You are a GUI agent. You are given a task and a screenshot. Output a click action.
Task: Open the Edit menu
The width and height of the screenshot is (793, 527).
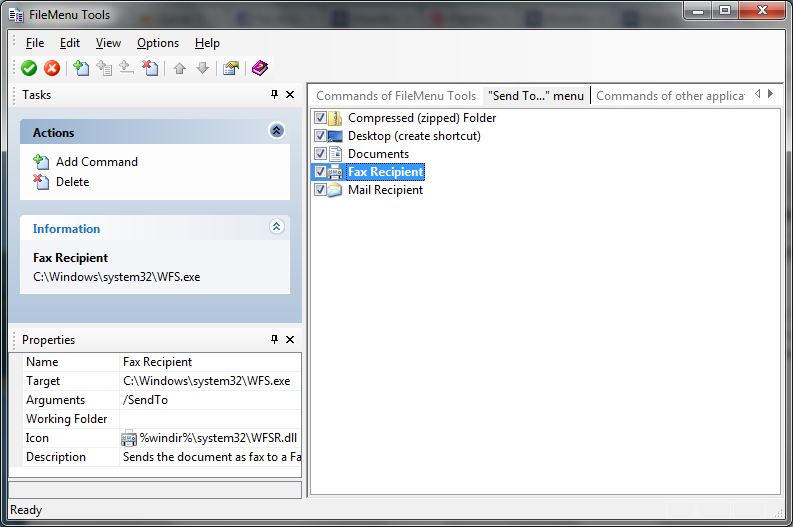coord(70,43)
